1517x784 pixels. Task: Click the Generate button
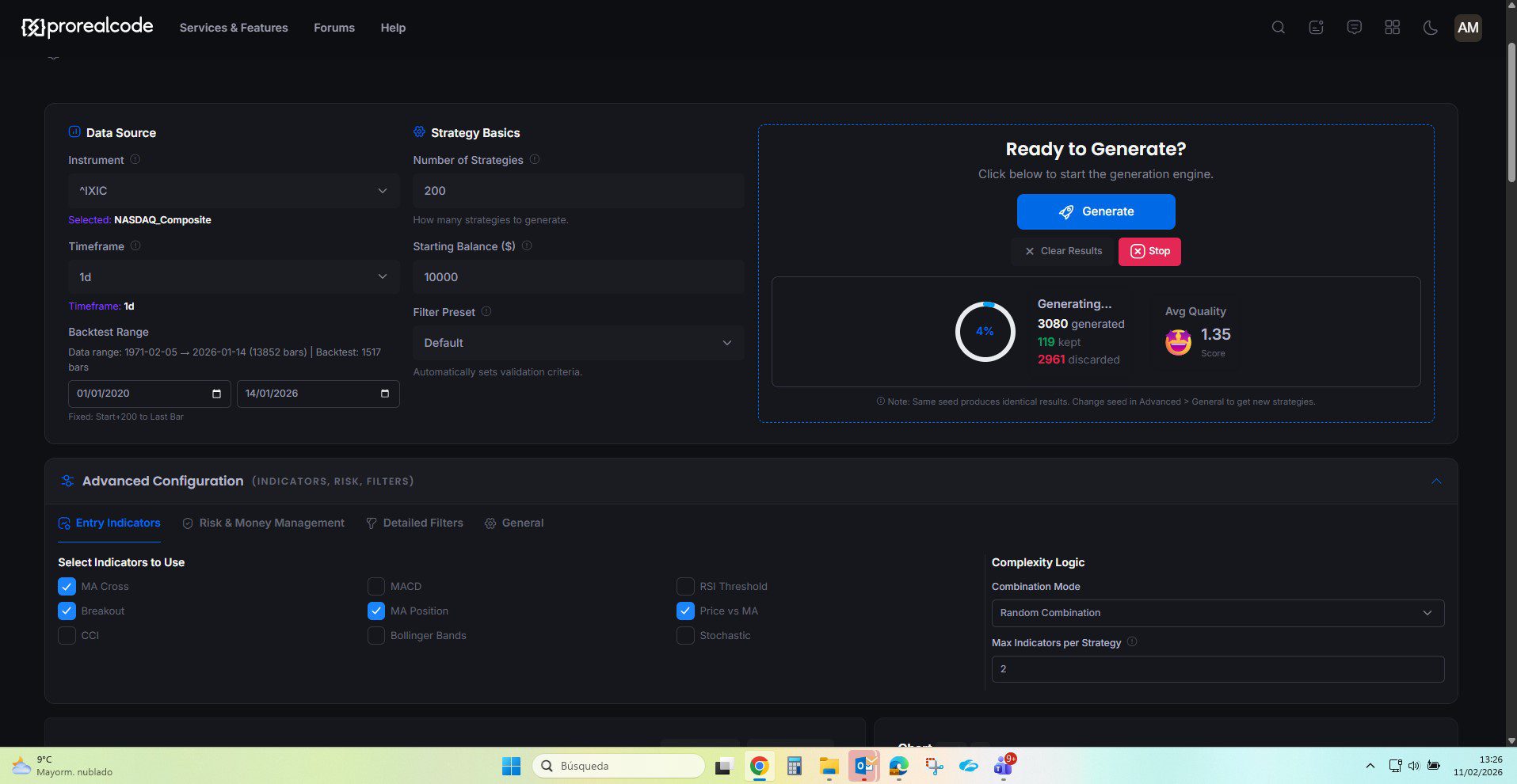coord(1096,211)
